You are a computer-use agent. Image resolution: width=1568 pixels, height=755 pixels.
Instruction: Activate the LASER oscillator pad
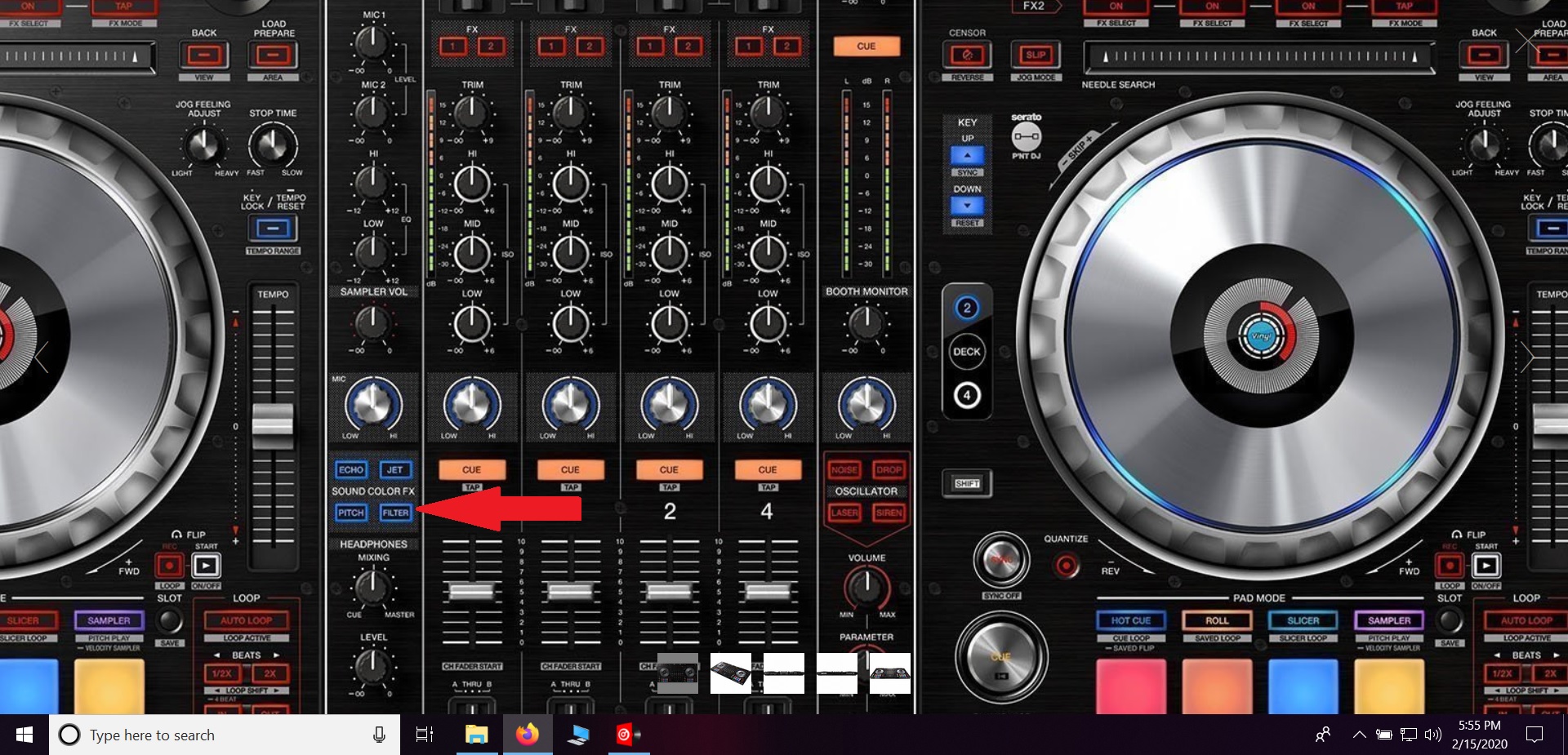click(845, 513)
